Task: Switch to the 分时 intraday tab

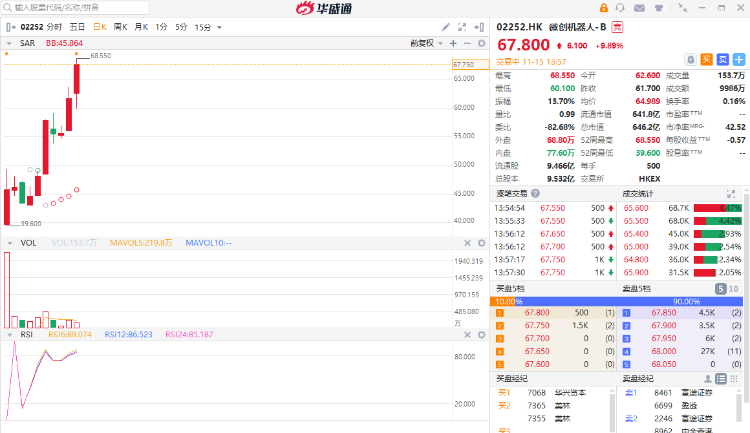Action: (x=54, y=26)
